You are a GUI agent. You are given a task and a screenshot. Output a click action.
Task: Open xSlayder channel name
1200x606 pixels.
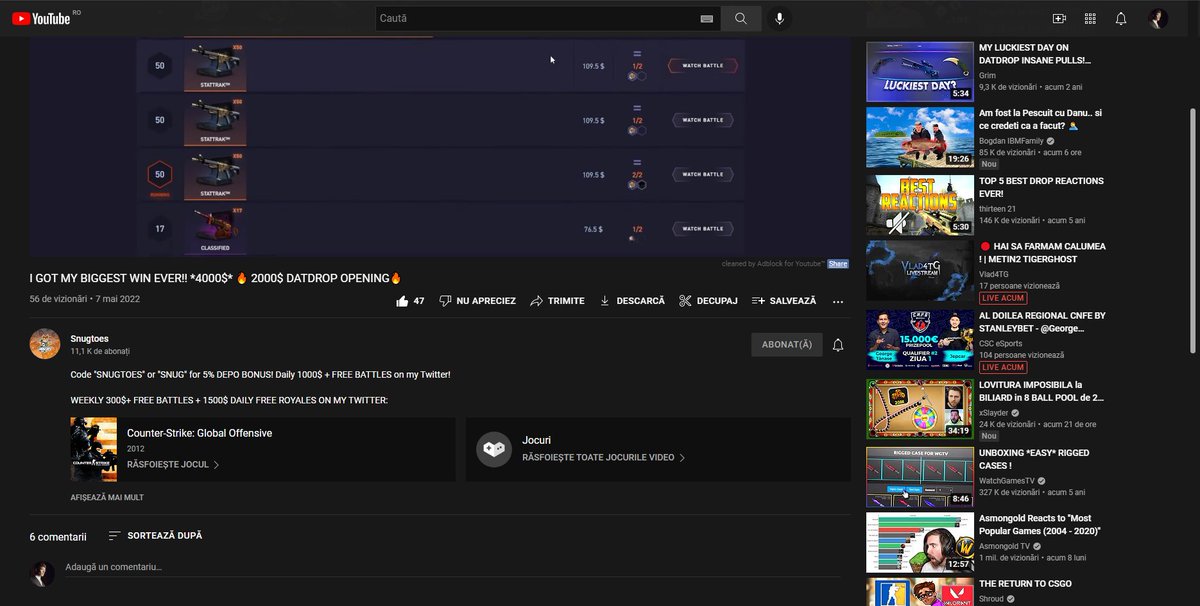click(x=995, y=412)
